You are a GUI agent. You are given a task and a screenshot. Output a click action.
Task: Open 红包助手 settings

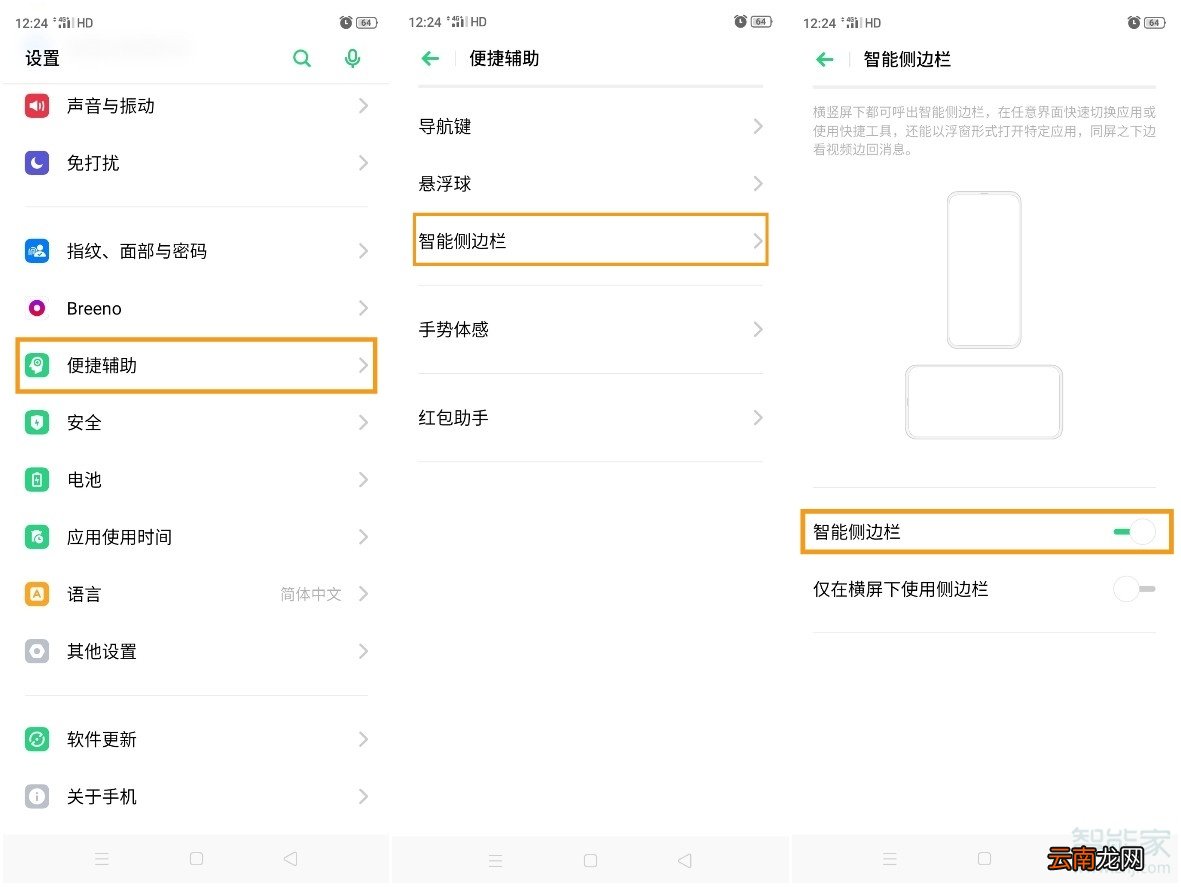590,417
